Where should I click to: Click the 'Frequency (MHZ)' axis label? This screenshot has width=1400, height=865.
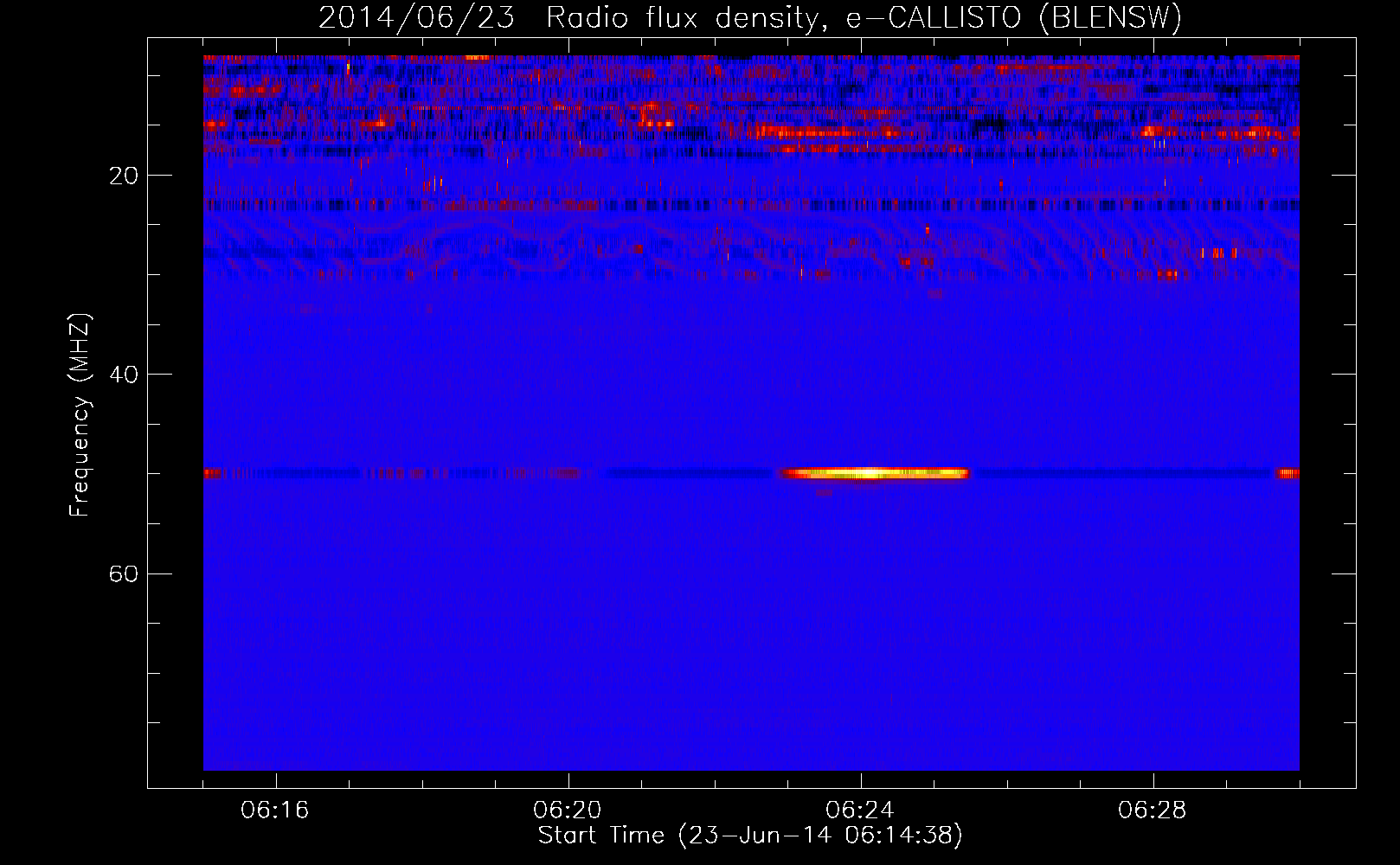80,415
